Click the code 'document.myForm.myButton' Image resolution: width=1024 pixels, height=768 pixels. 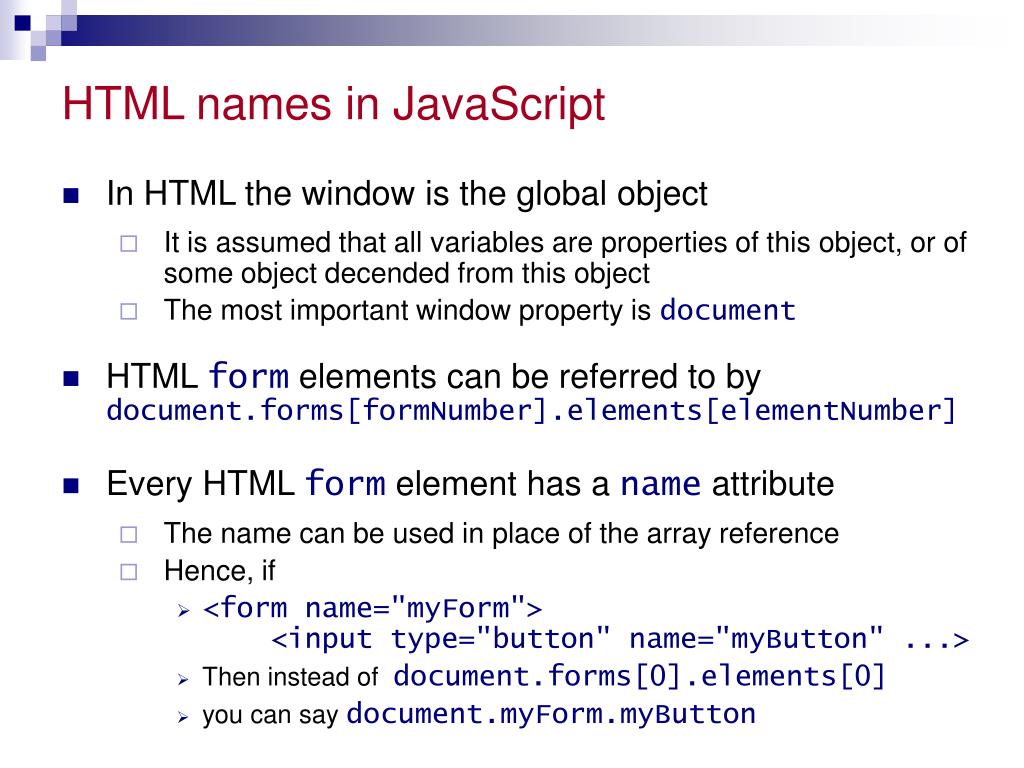click(x=551, y=714)
